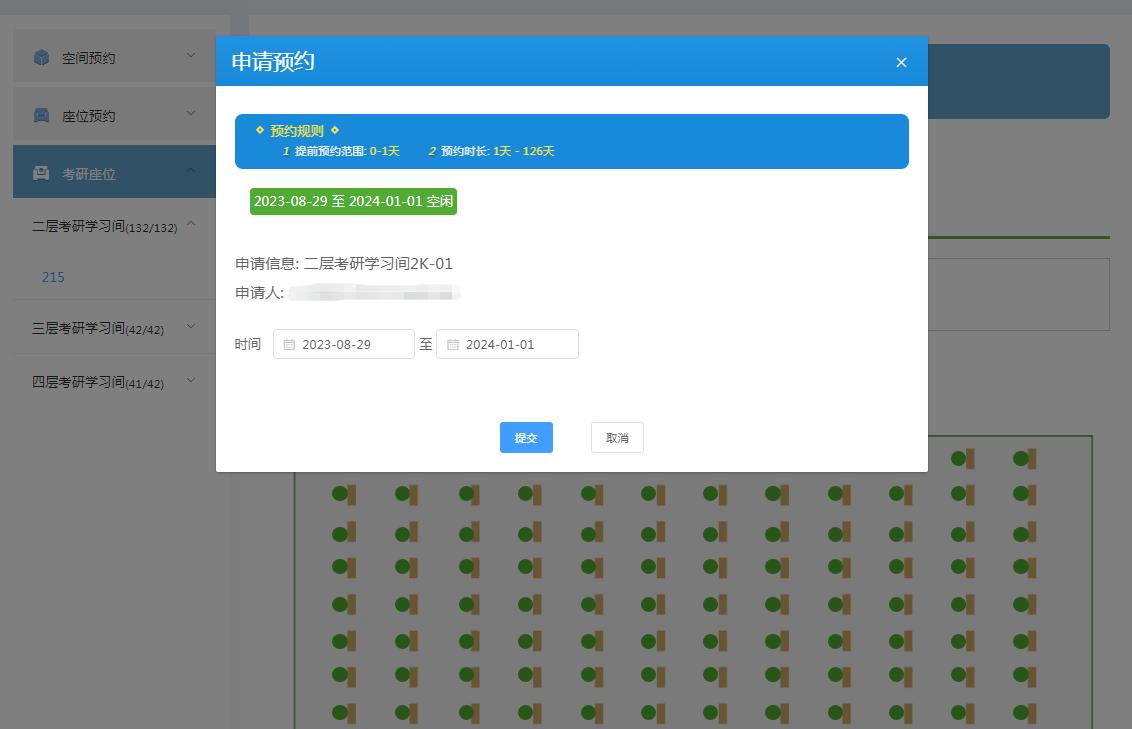Click calendar icon in start date field
The height and width of the screenshot is (729, 1132).
[289, 345]
